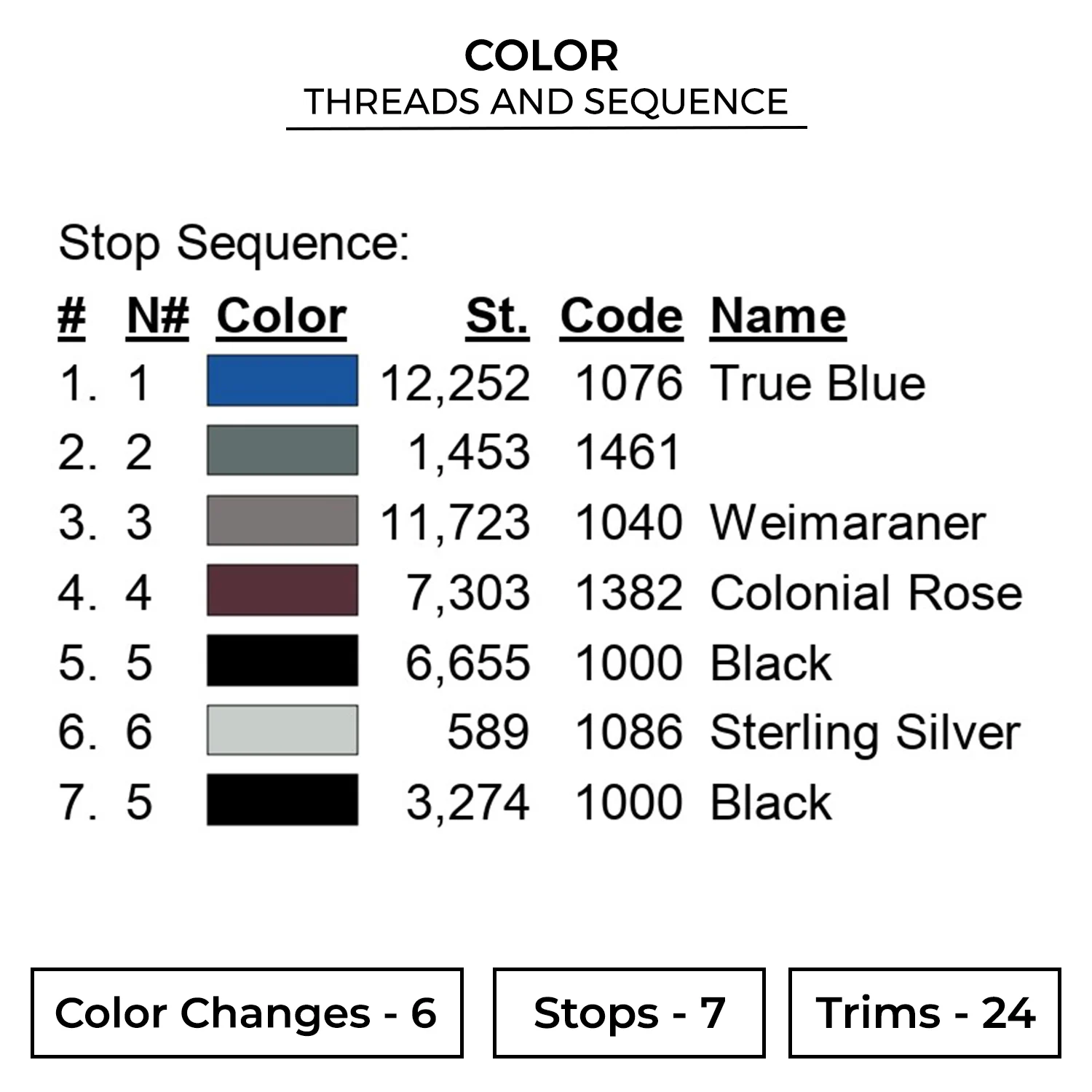This screenshot has height=1092, width=1092.
Task: Click the Color column header
Action: (x=282, y=317)
